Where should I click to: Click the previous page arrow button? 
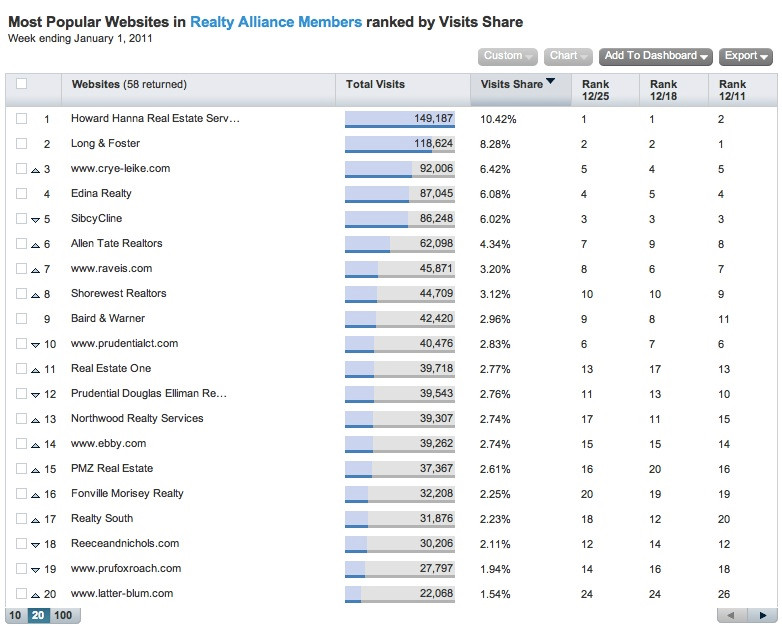pyautogui.click(x=732, y=616)
